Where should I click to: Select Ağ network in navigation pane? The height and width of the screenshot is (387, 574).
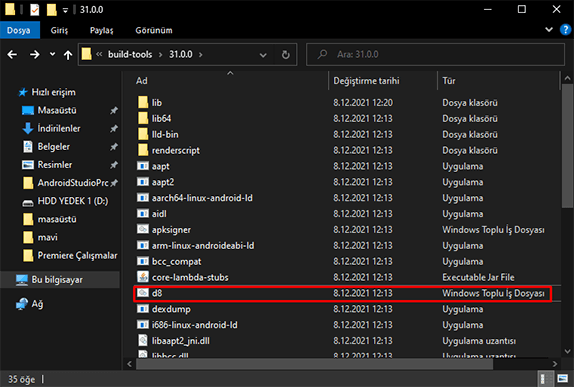pyautogui.click(x=37, y=304)
